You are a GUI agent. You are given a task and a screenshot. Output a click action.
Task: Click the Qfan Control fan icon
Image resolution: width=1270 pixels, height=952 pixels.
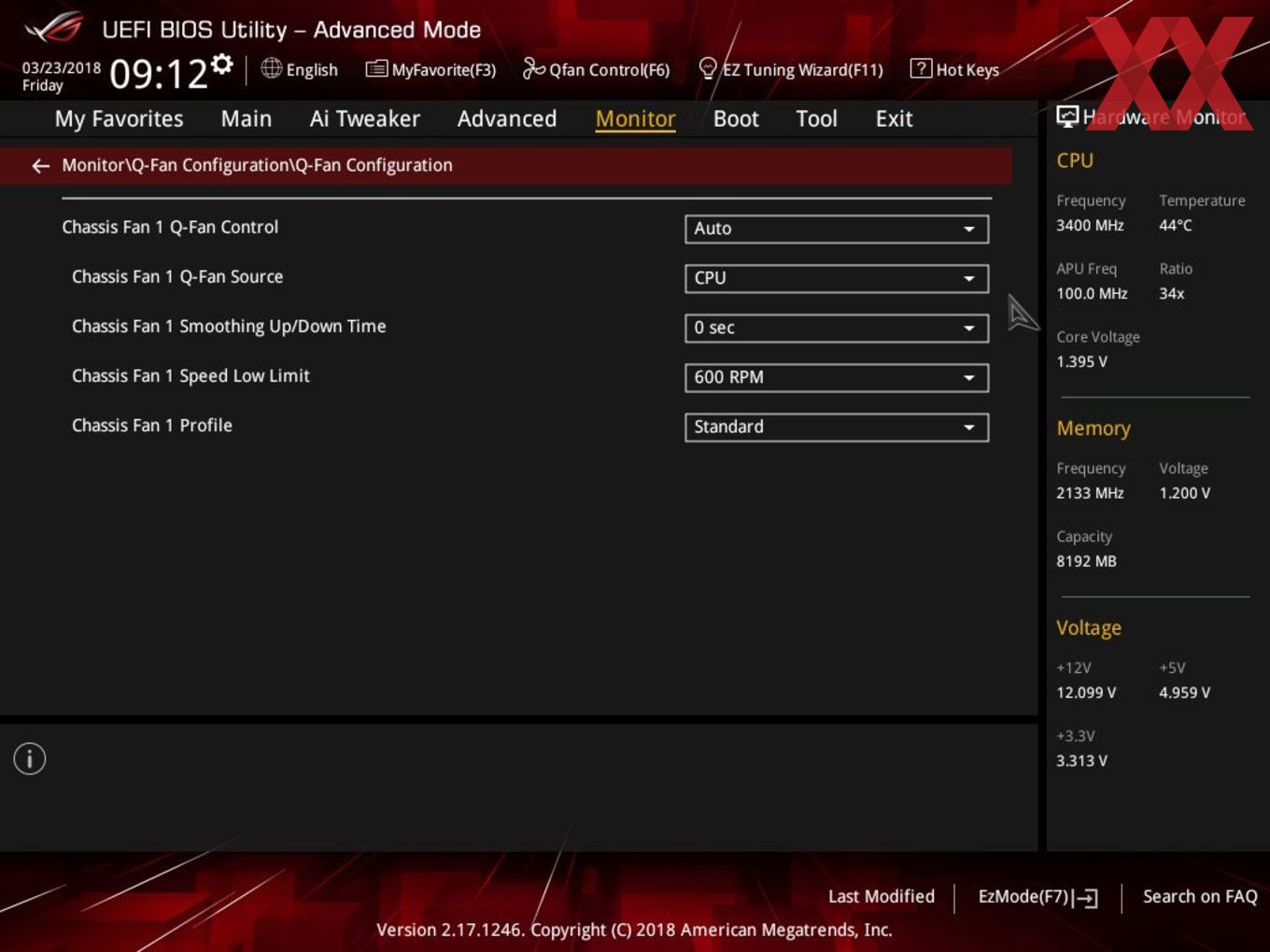(x=534, y=68)
